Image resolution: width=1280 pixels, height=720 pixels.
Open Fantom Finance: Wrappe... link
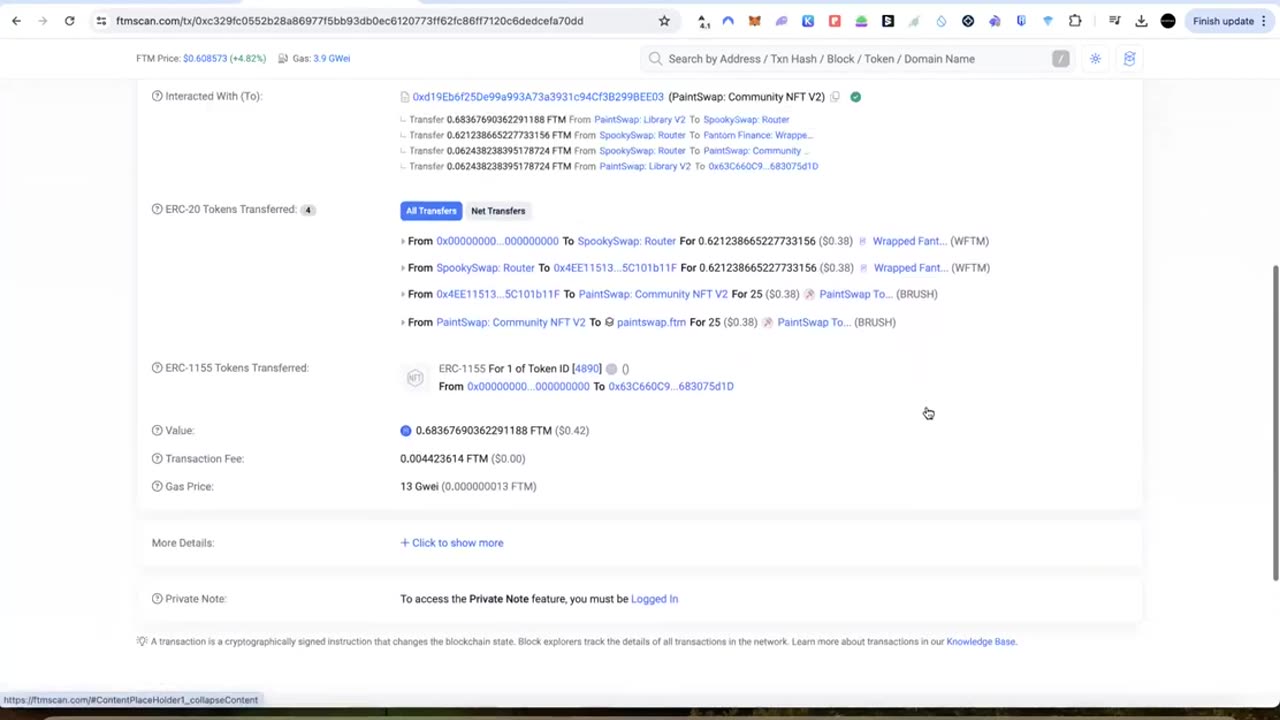757,135
